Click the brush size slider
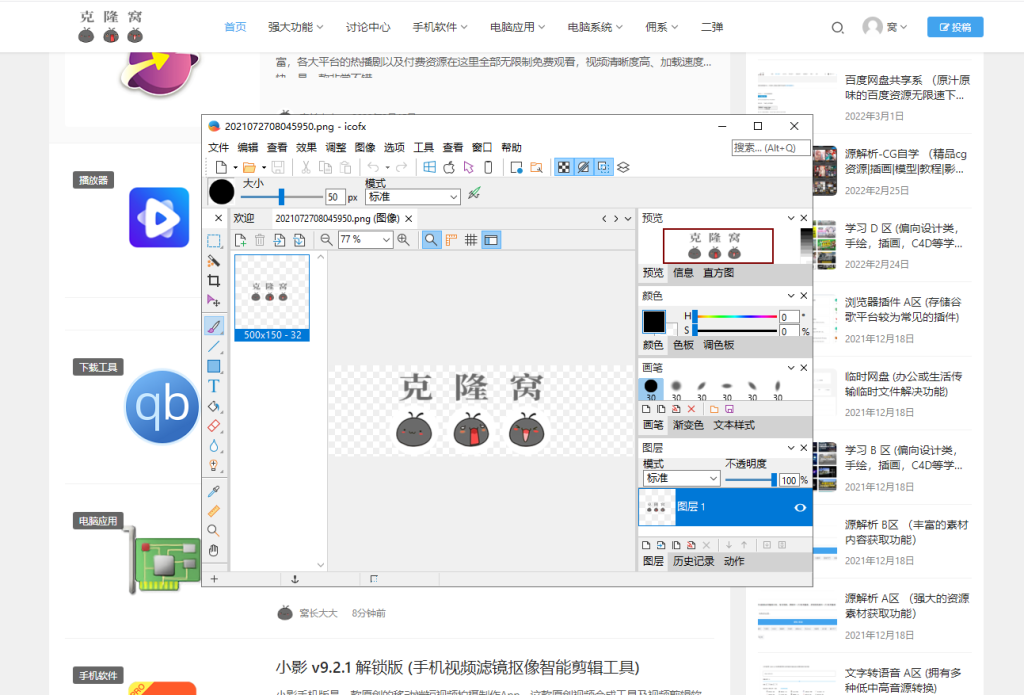 tap(282, 197)
